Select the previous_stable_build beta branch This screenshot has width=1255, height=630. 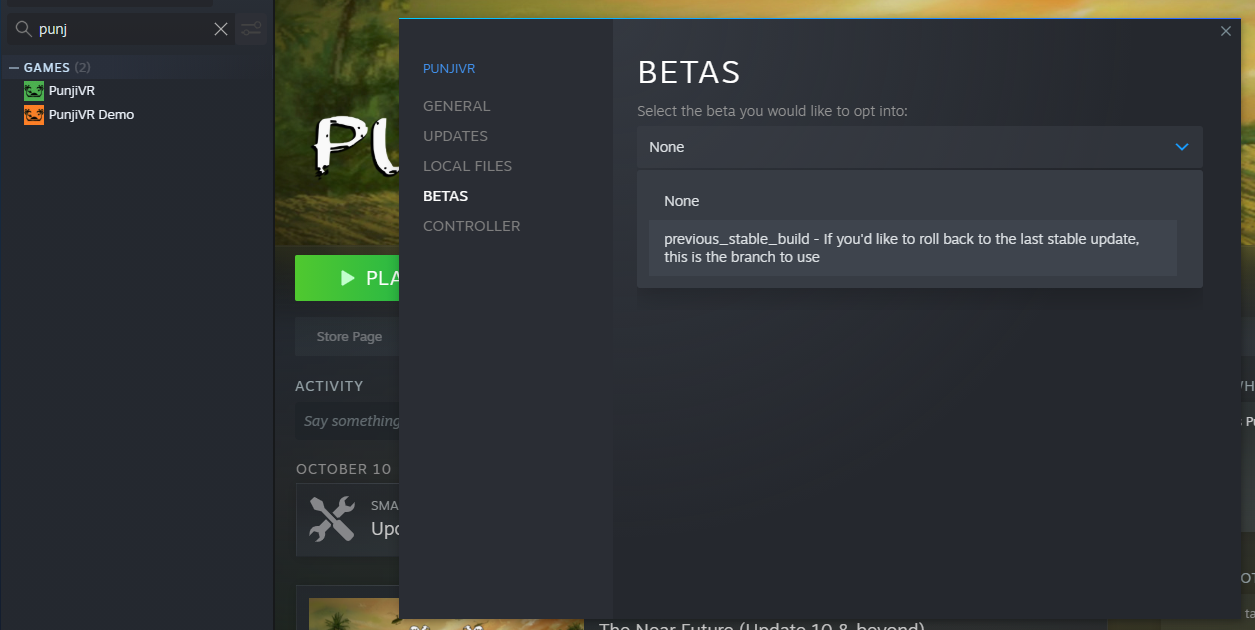click(x=912, y=248)
